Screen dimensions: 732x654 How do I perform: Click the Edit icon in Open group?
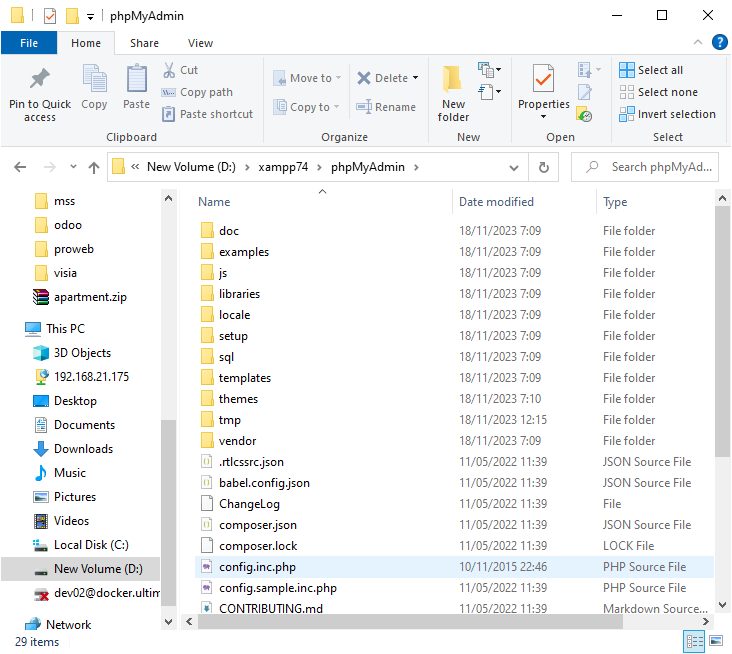click(584, 92)
